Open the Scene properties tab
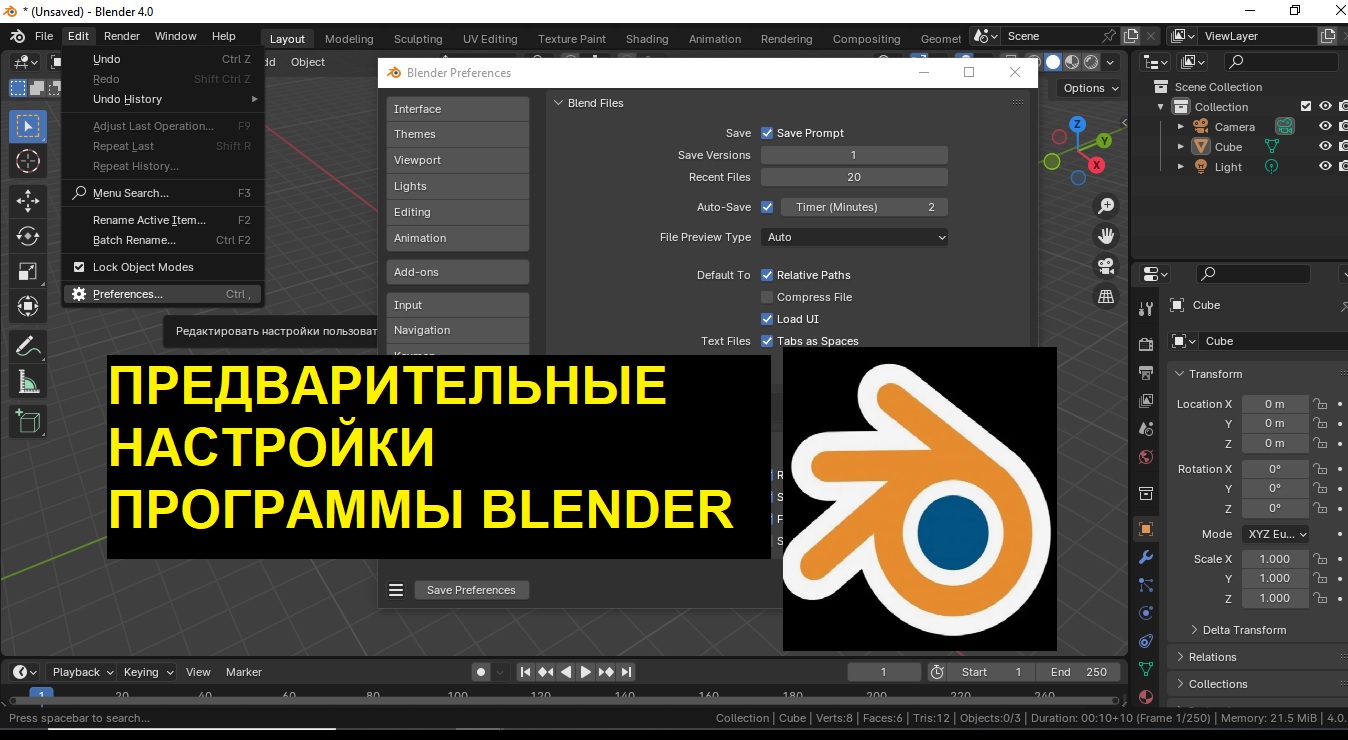Image resolution: width=1348 pixels, height=740 pixels. tap(1146, 429)
